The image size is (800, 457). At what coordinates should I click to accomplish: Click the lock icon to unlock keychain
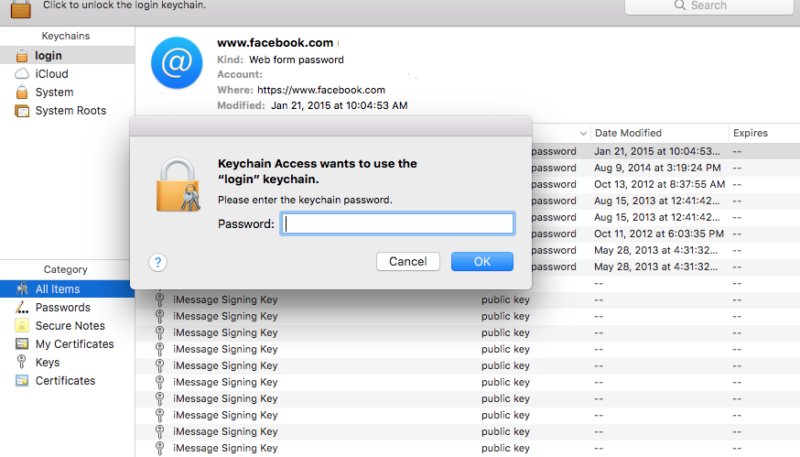[x=19, y=6]
